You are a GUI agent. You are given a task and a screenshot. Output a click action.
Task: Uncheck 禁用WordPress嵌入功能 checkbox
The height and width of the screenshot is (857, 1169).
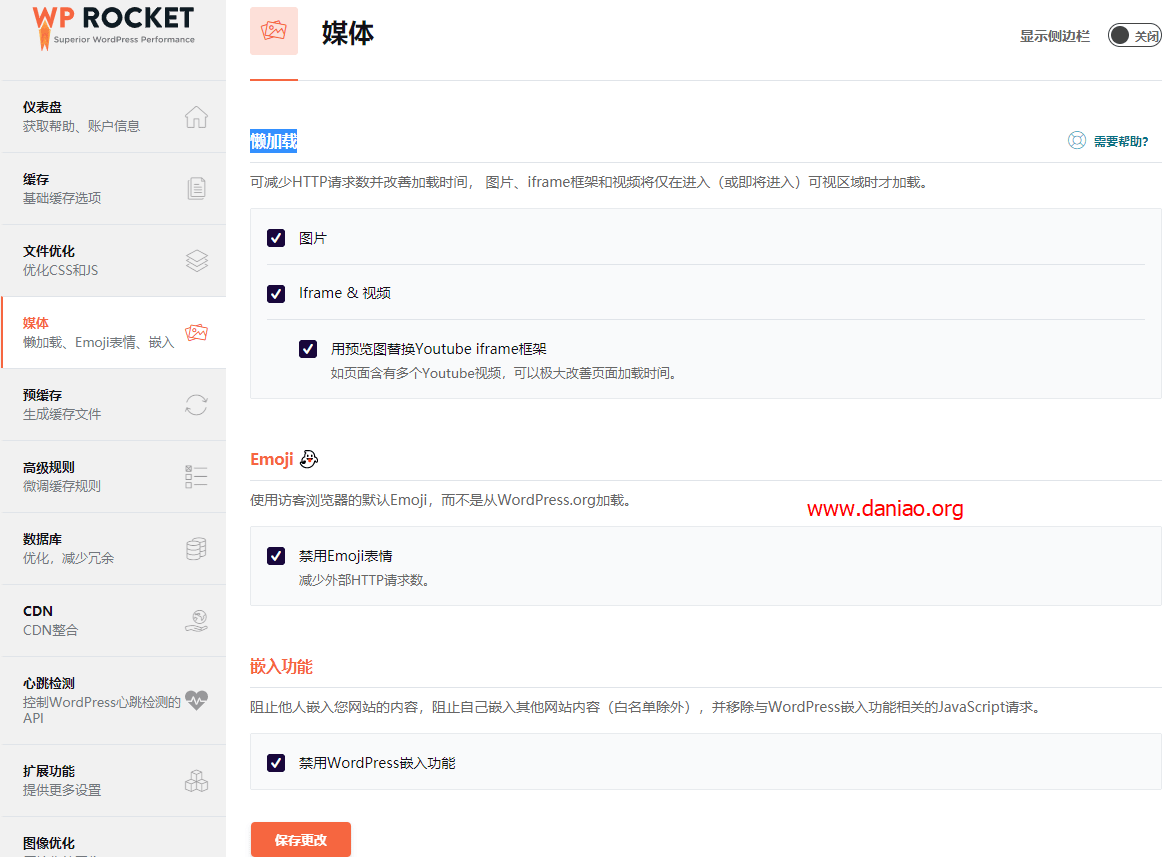coord(276,763)
